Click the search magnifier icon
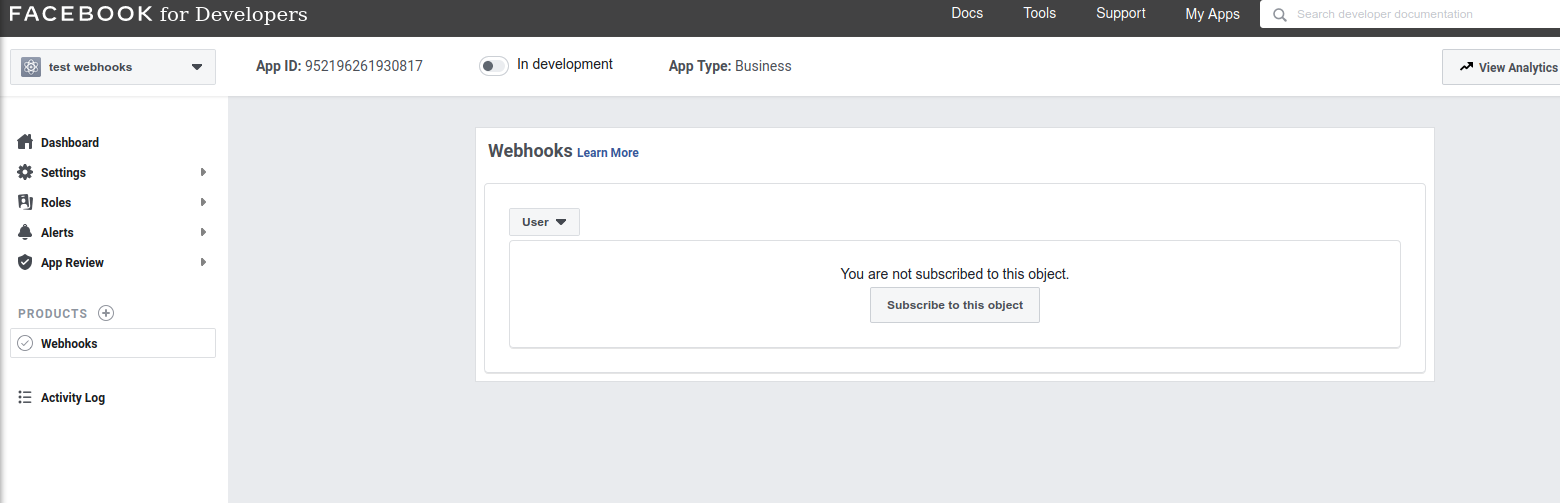1560x503 pixels. [1279, 15]
